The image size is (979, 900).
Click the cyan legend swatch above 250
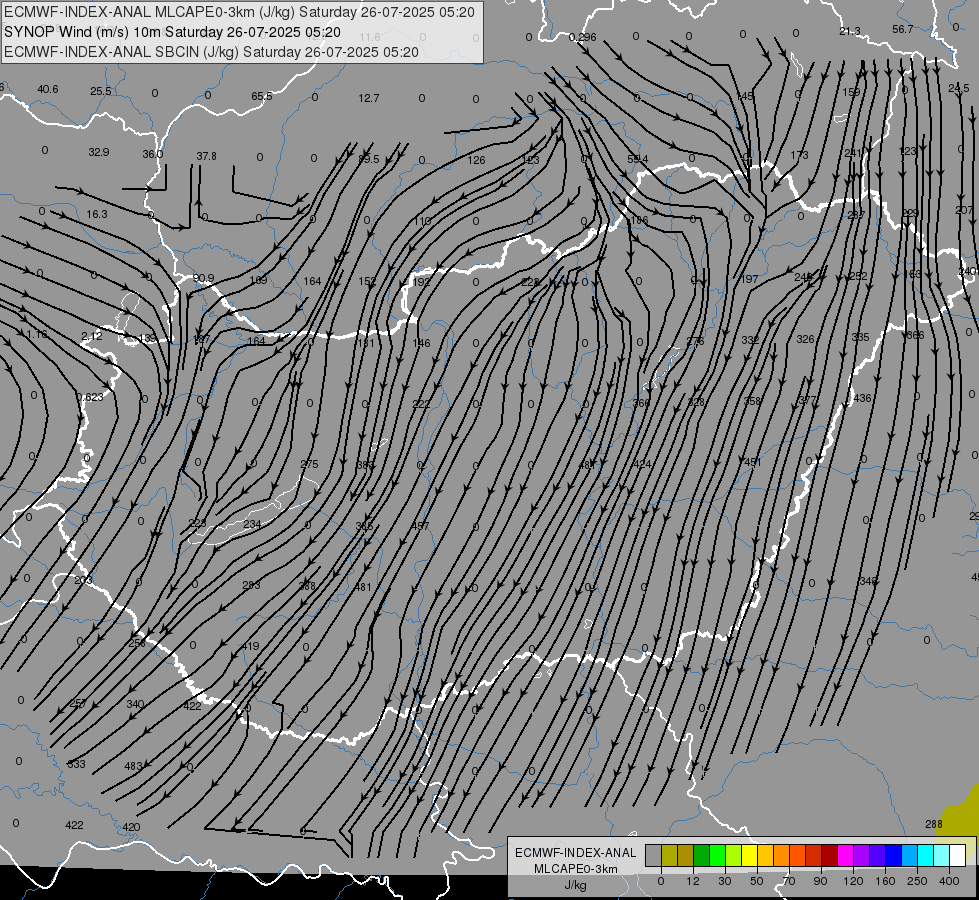pos(925,855)
